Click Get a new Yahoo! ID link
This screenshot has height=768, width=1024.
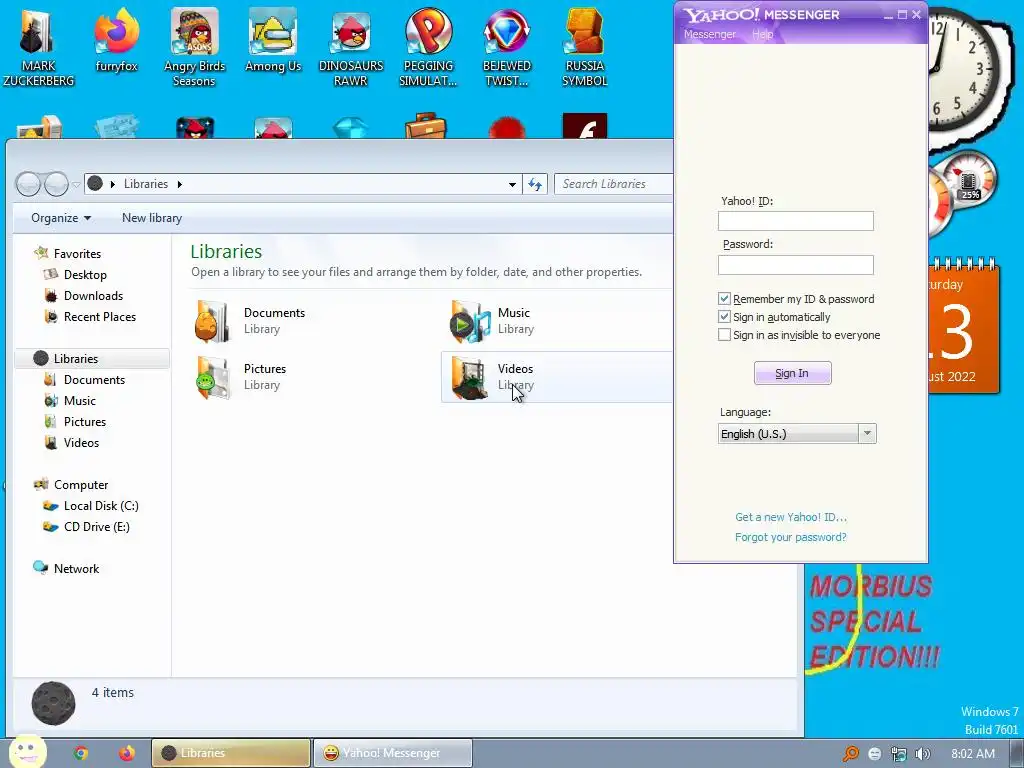(x=791, y=517)
